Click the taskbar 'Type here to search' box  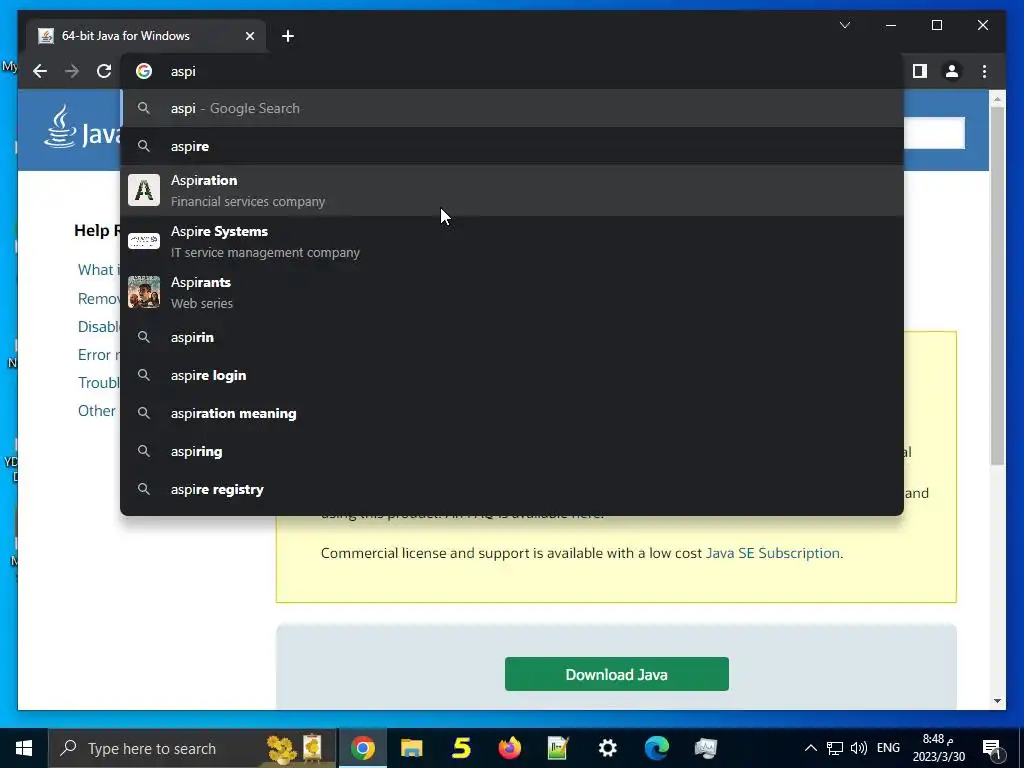coord(193,748)
